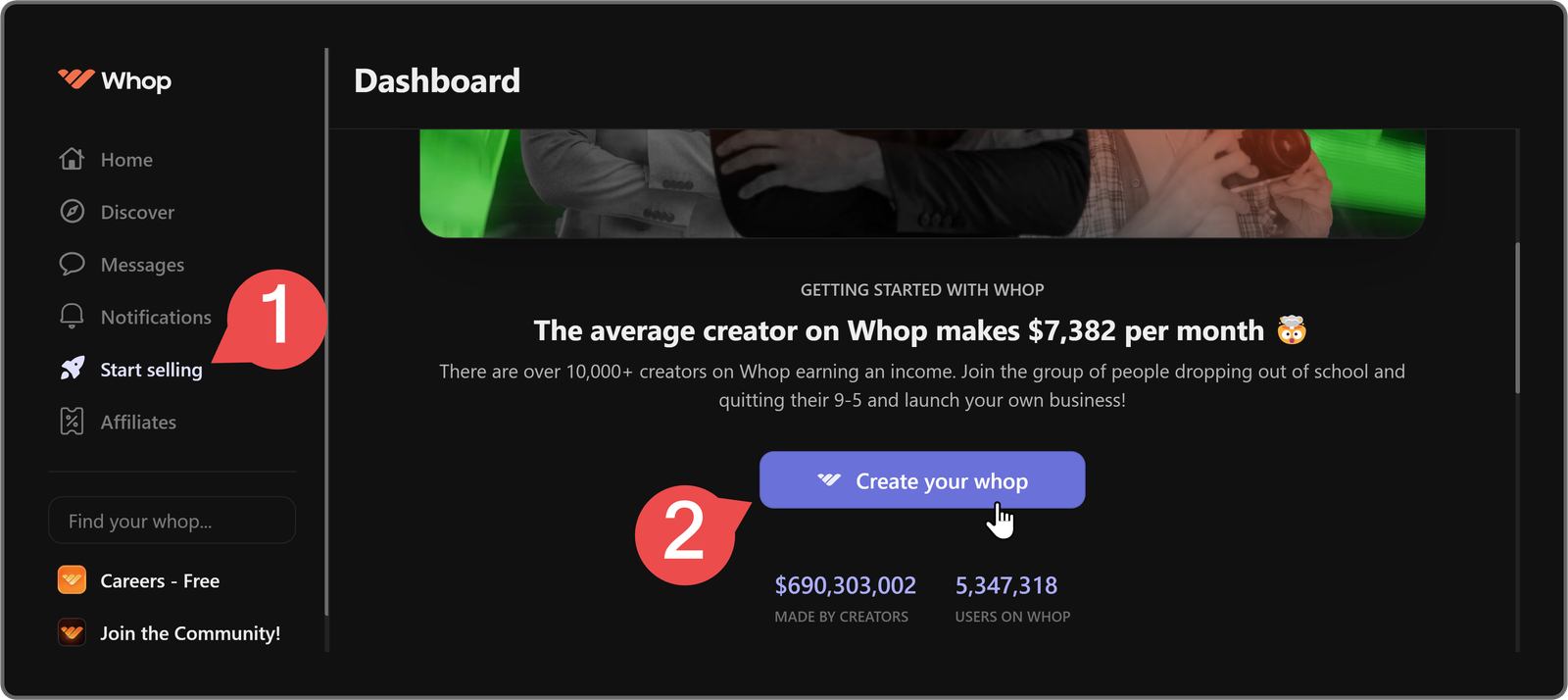Navigate to Notifications

pos(156,316)
